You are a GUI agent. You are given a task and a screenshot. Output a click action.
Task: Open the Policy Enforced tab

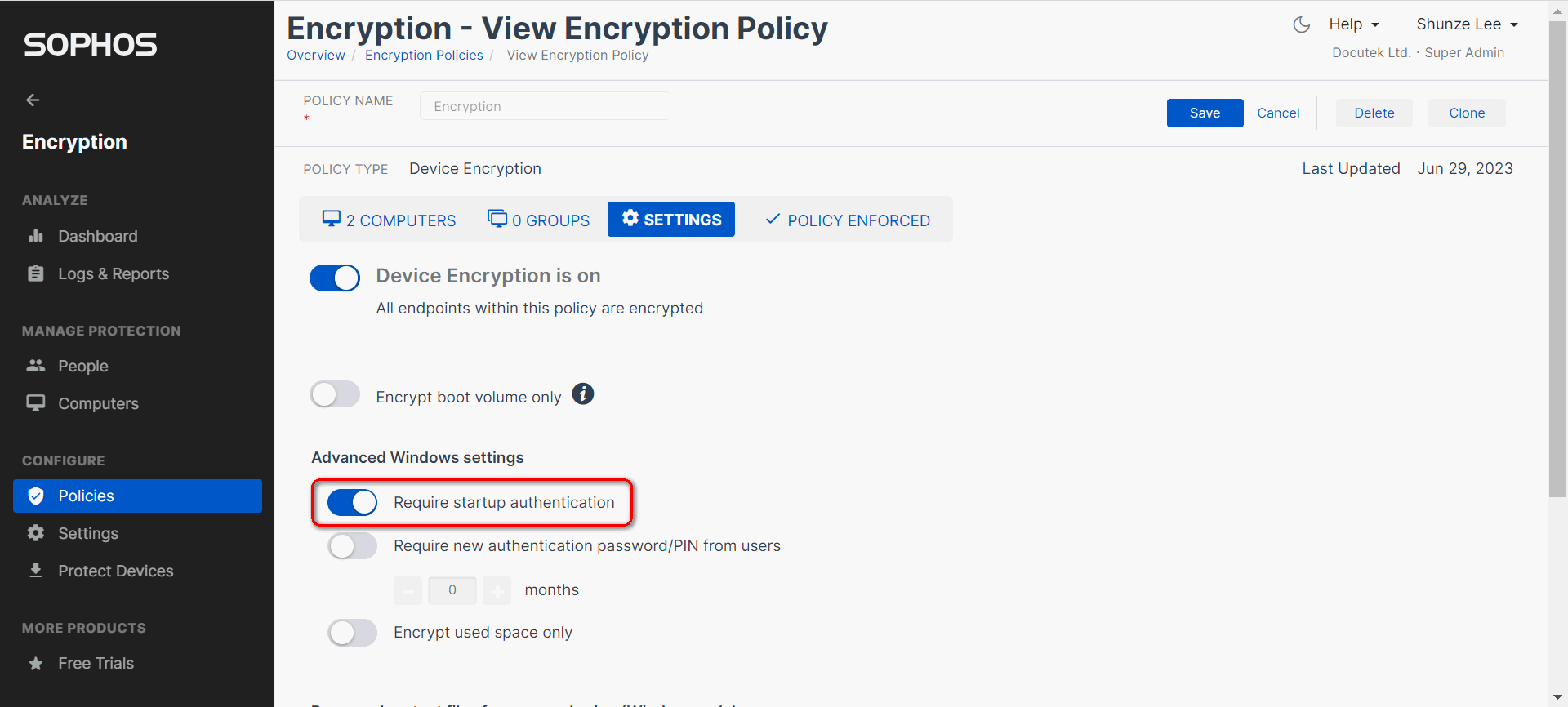click(847, 220)
